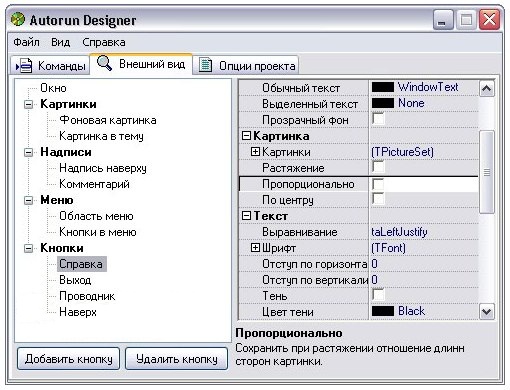Toggle the Растяжение checkbox
510x390 pixels.
378,167
